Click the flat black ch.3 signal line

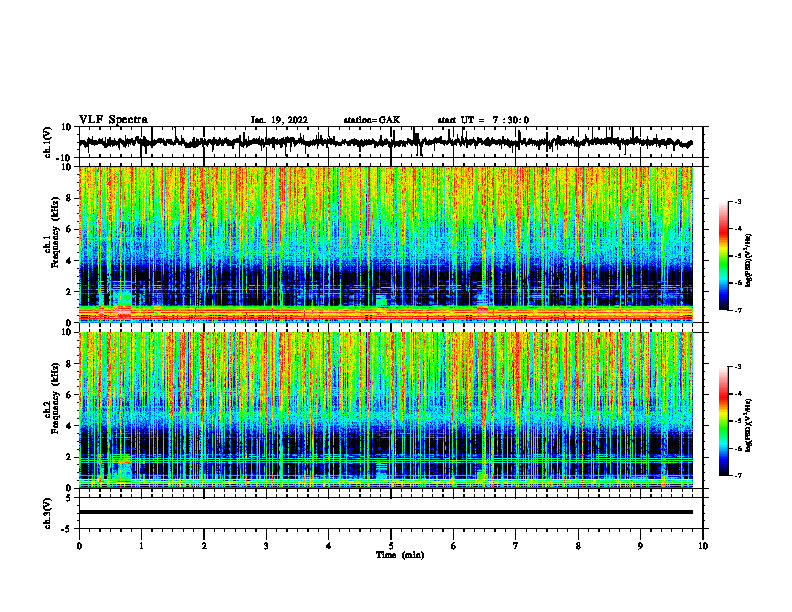386,512
